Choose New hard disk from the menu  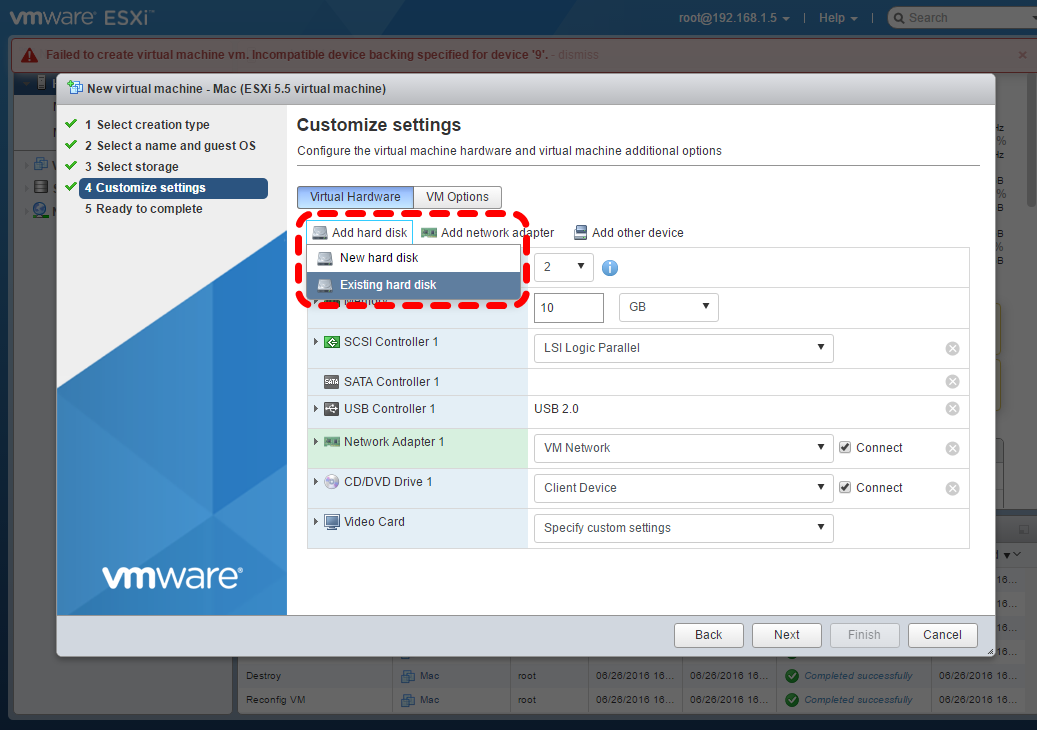coord(413,258)
